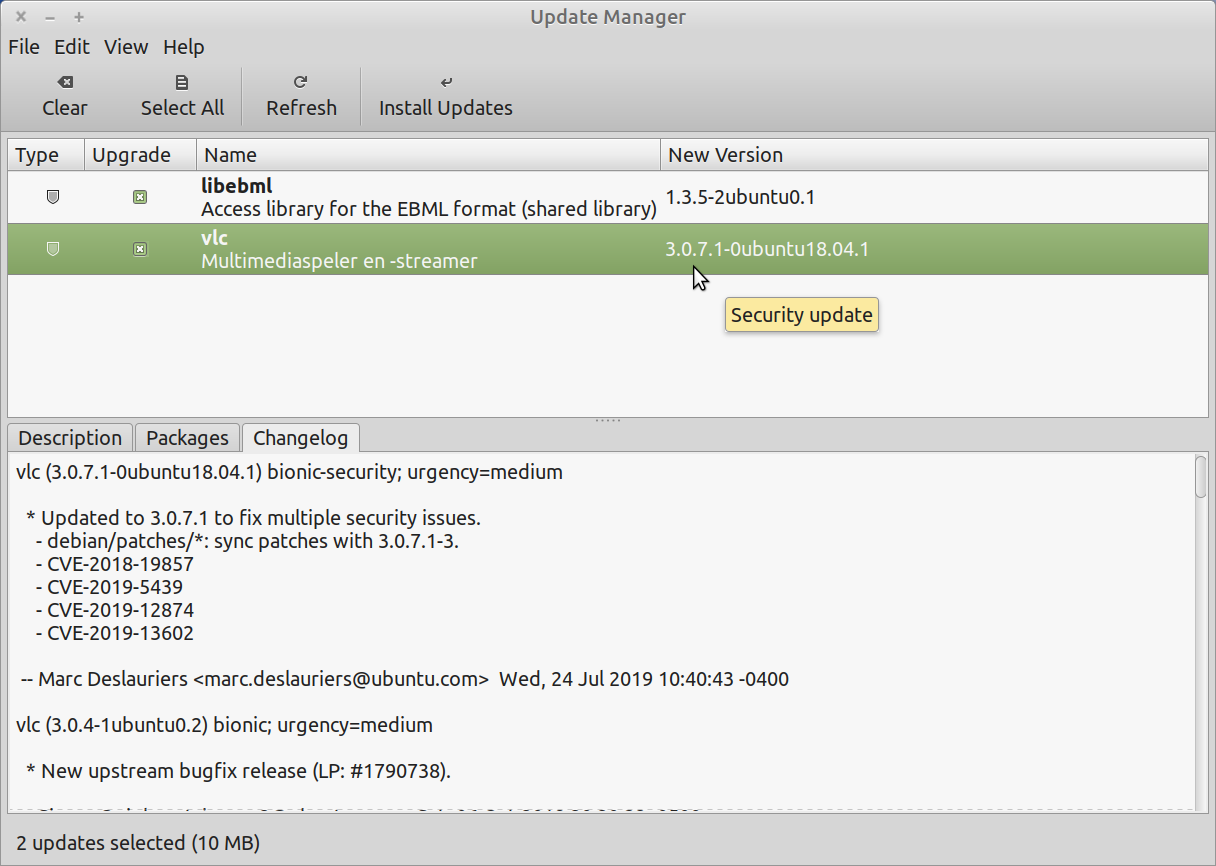Switch to the Description tab
The height and width of the screenshot is (866, 1216).
pyautogui.click(x=70, y=438)
